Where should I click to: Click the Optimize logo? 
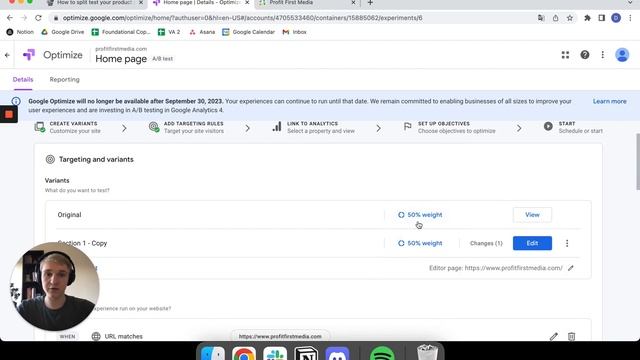point(29,55)
